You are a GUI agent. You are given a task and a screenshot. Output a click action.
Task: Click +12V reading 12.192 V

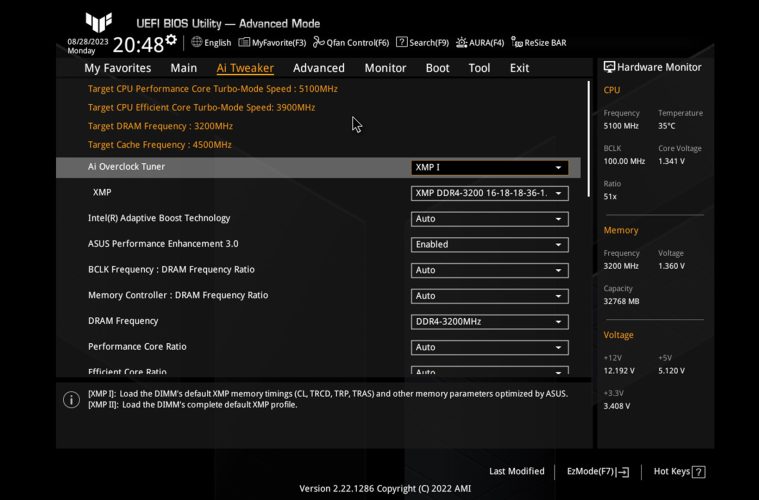pos(619,371)
